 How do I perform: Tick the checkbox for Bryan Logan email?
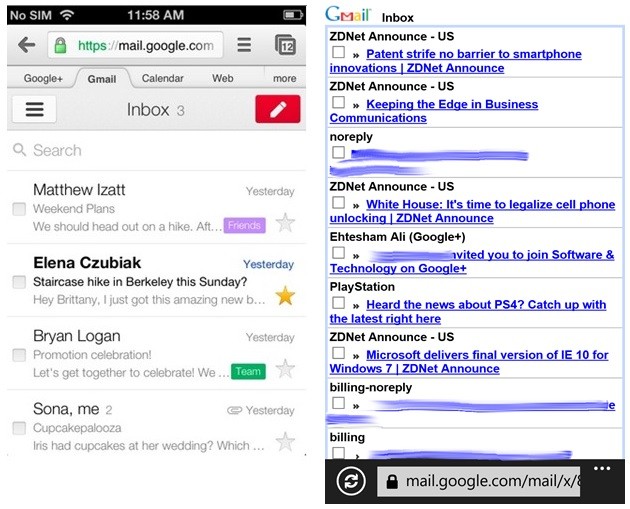click(x=19, y=355)
